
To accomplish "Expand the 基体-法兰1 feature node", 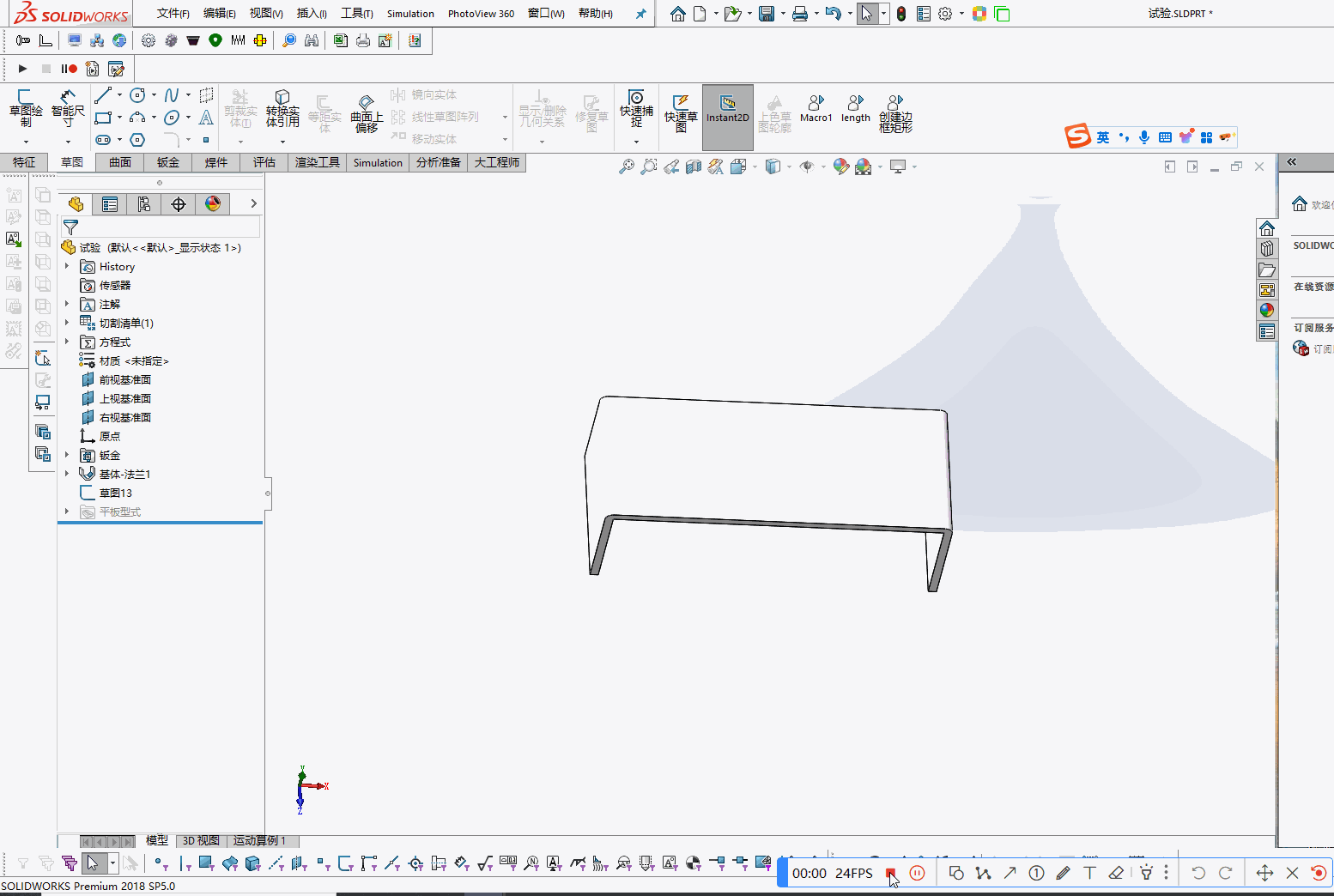I will point(67,474).
